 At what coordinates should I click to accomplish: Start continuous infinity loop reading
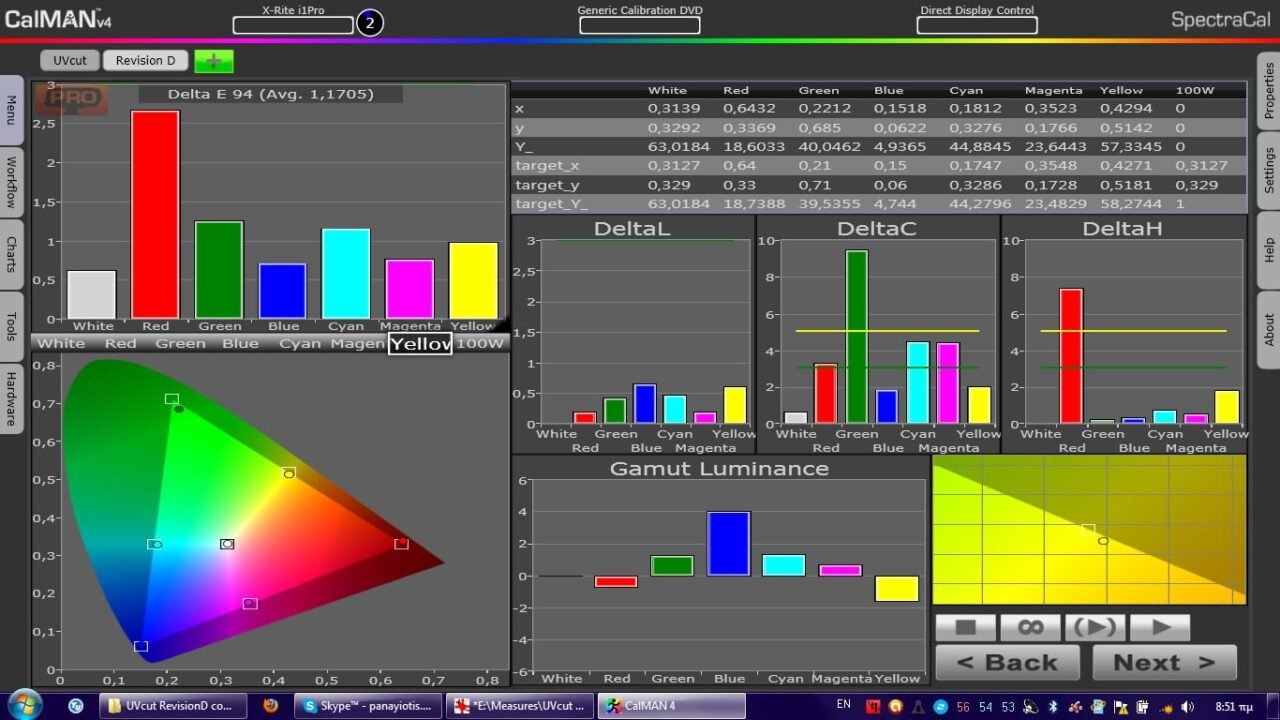point(1029,628)
